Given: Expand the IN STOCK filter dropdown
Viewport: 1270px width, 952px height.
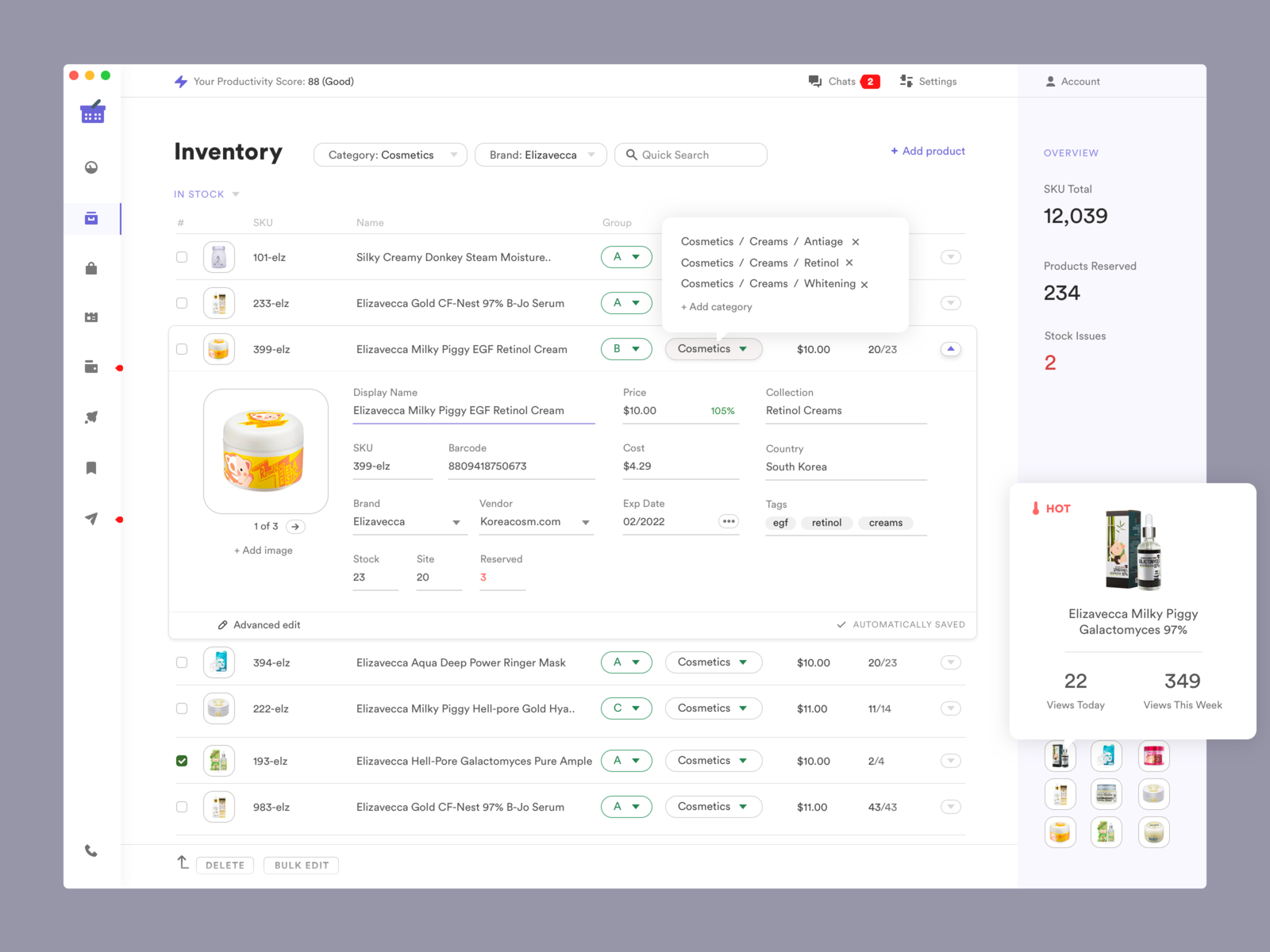Looking at the screenshot, I should tap(206, 194).
